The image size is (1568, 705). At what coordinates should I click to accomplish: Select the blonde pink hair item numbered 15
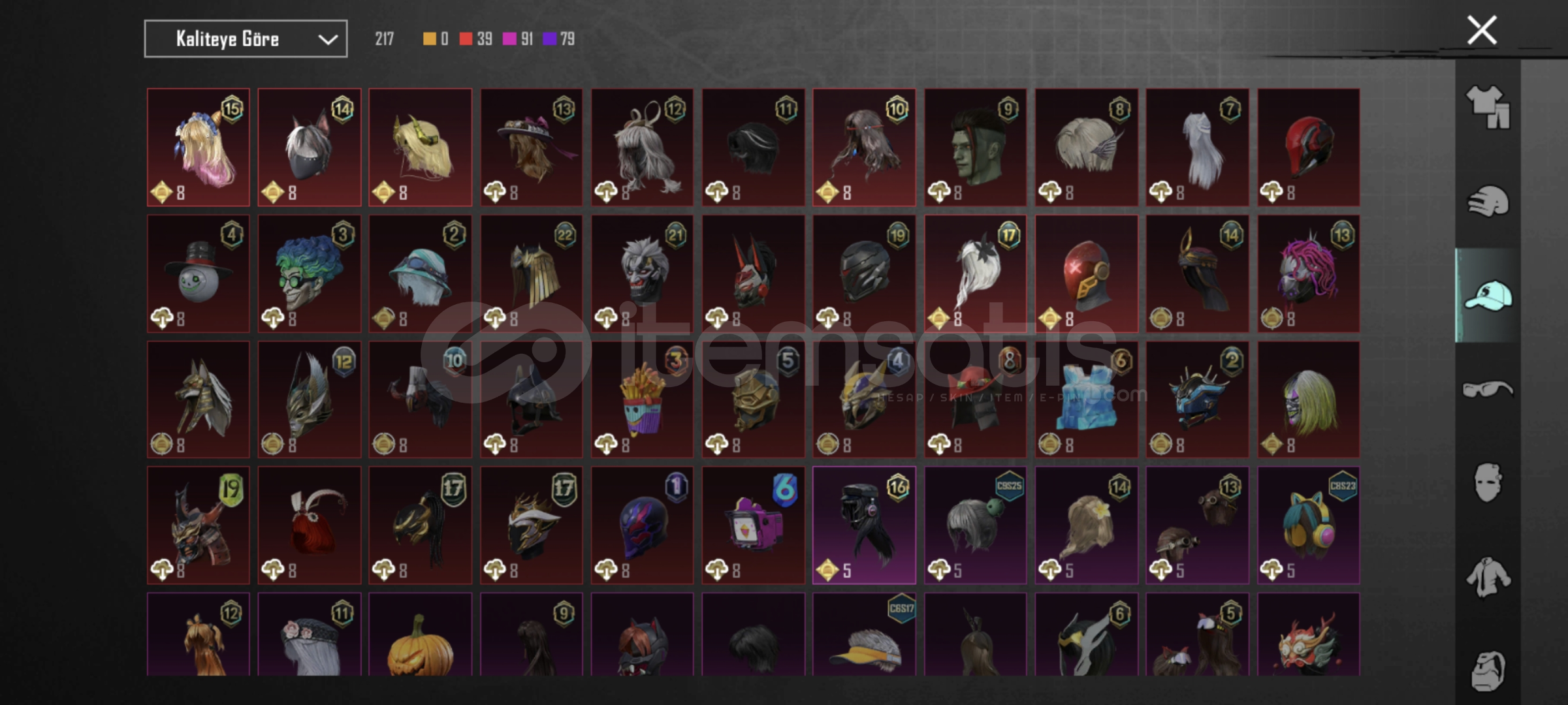coord(199,148)
